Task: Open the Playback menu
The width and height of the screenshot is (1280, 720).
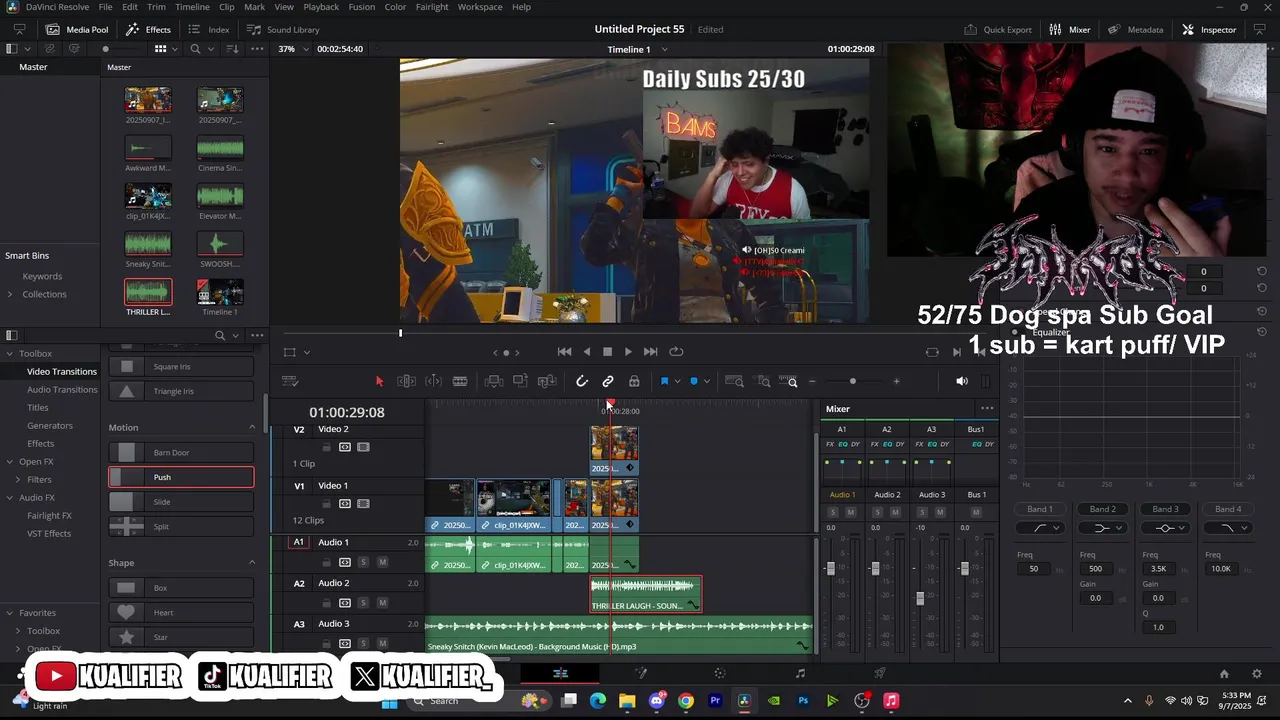Action: click(x=321, y=7)
